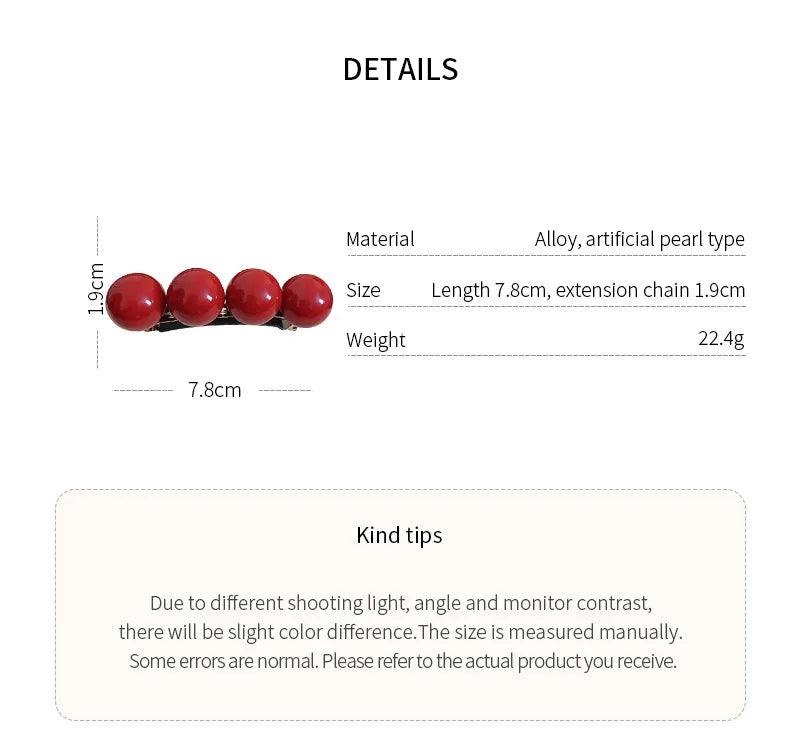Click the Kind tips heading
This screenshot has height=756, width=800.
399,535
